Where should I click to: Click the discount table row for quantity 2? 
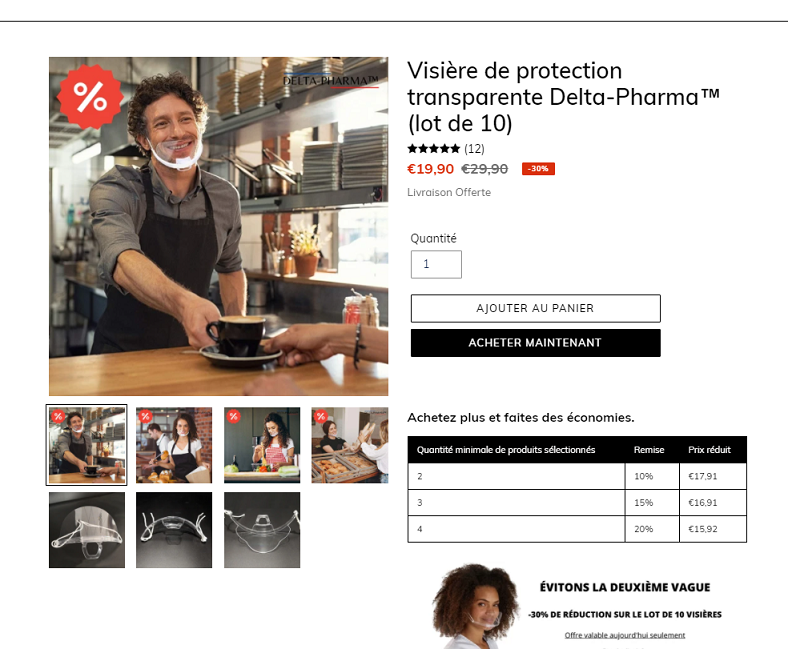point(577,476)
